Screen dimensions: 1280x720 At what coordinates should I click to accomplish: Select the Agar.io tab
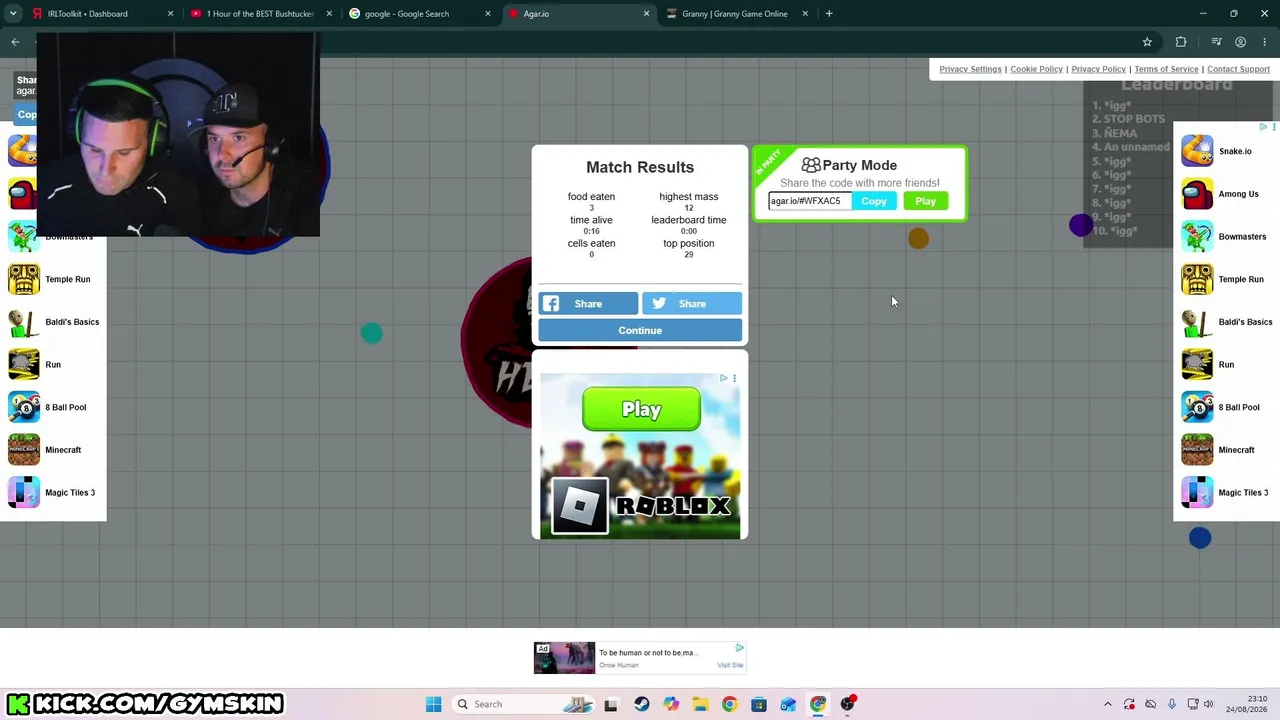[x=577, y=14]
